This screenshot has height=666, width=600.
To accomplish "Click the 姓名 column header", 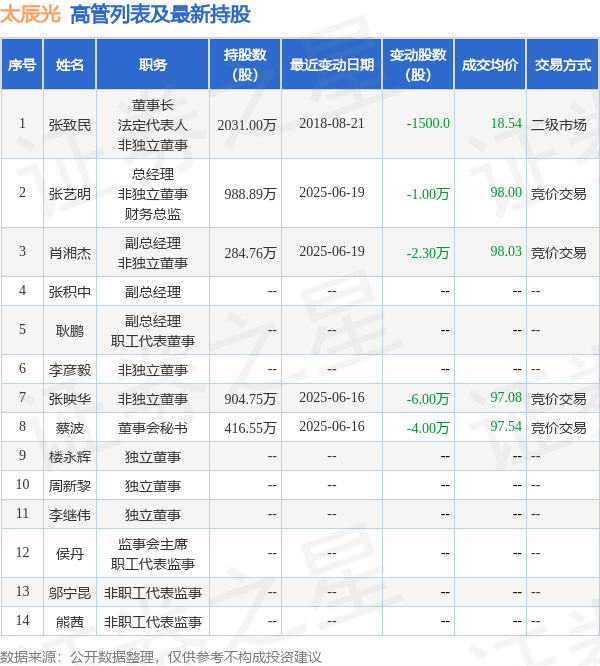I will pos(70,65).
